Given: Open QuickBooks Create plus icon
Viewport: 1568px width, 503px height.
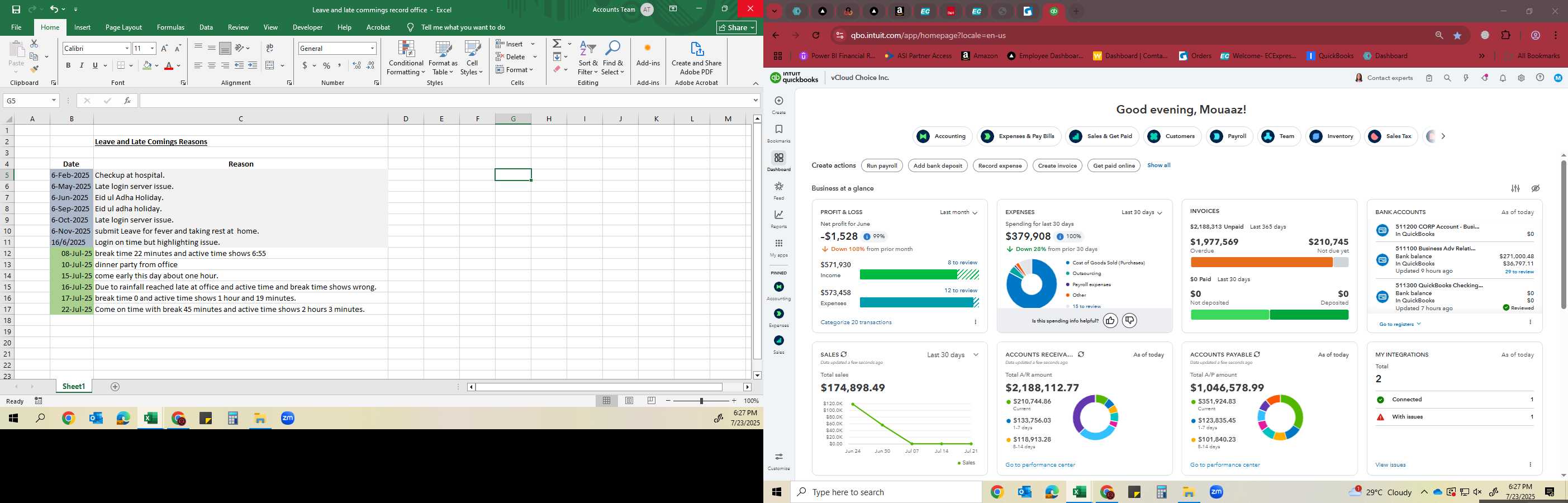Looking at the screenshot, I should [778, 101].
